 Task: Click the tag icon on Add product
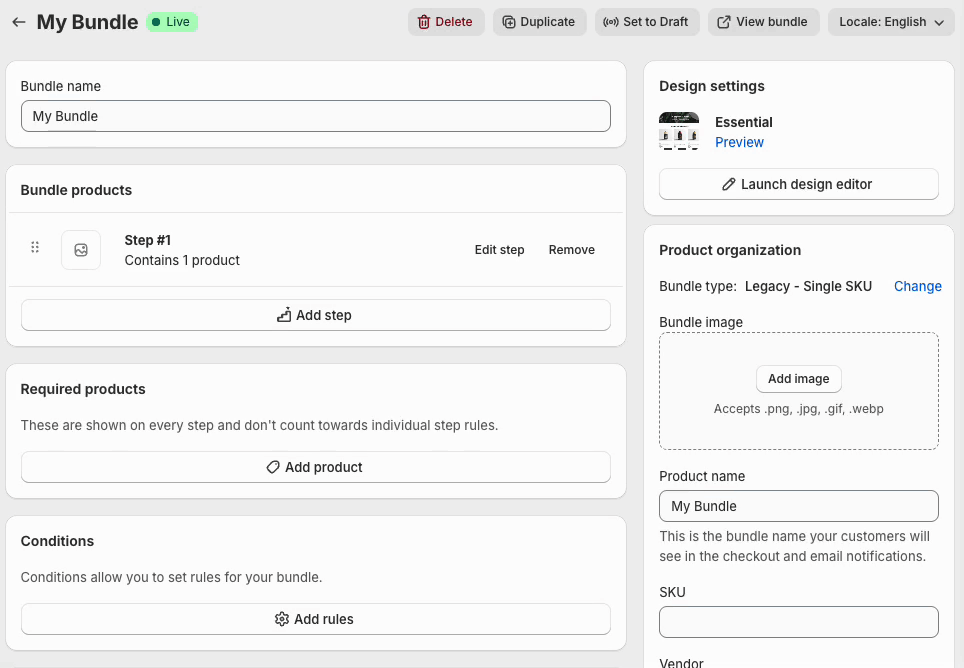[273, 467]
